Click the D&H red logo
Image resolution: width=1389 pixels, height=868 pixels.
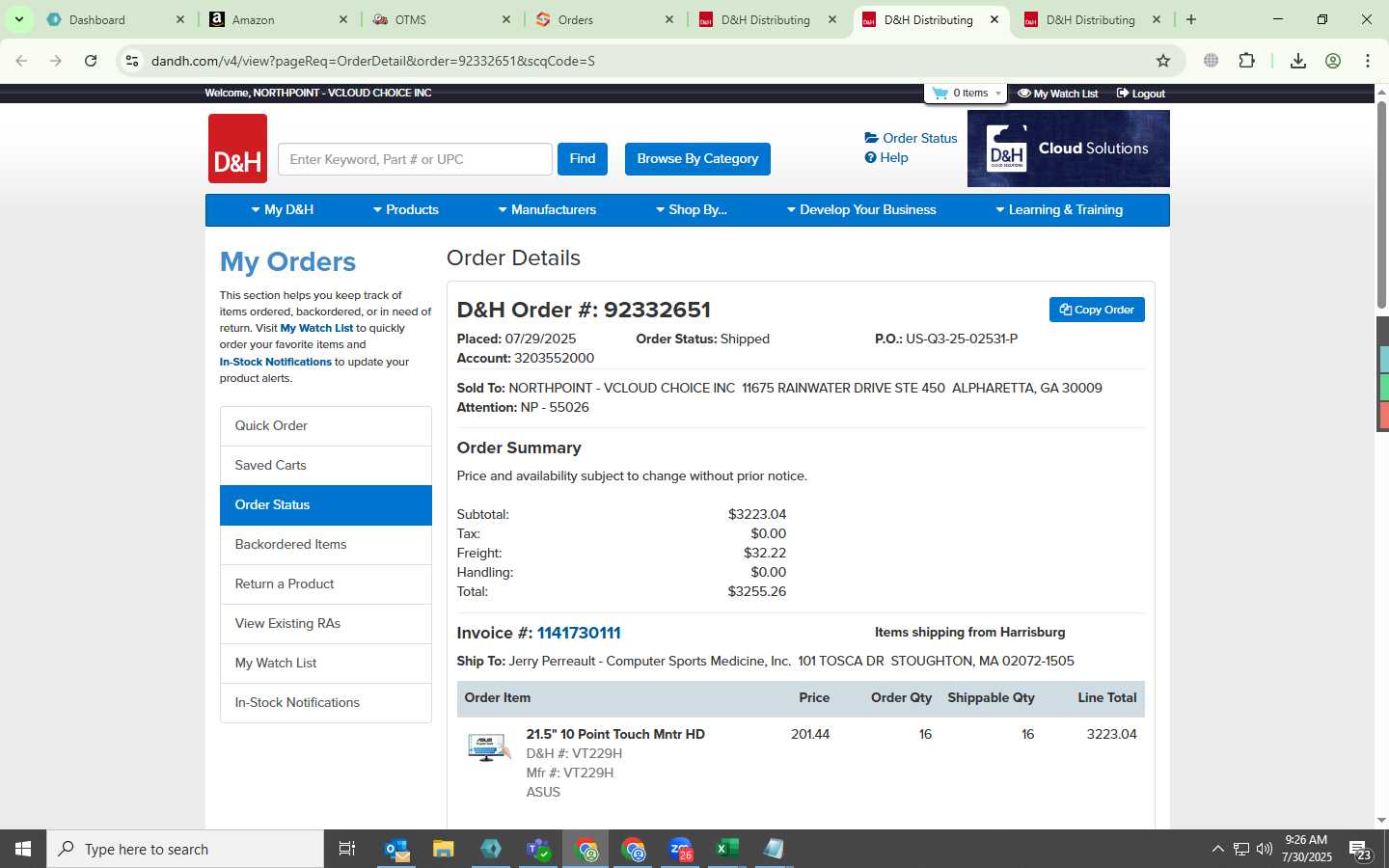(237, 149)
